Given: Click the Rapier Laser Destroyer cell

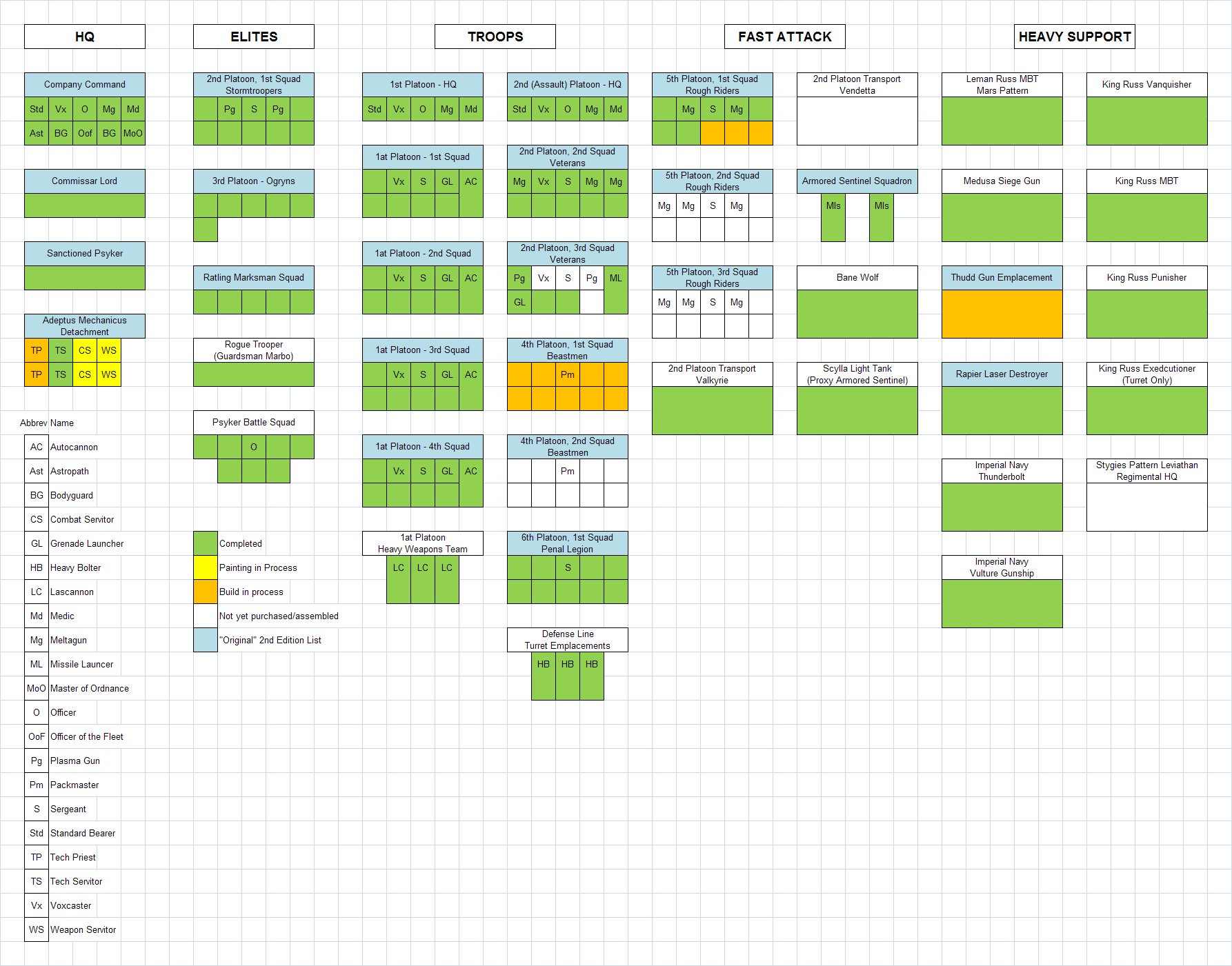Looking at the screenshot, I should pyautogui.click(x=1002, y=374).
